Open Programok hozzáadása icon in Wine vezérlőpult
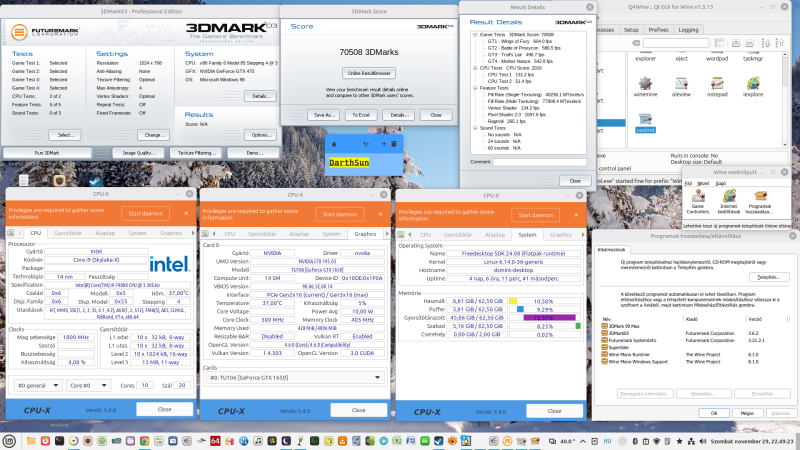Screen dimensions: 800x450 (x=760, y=202)
